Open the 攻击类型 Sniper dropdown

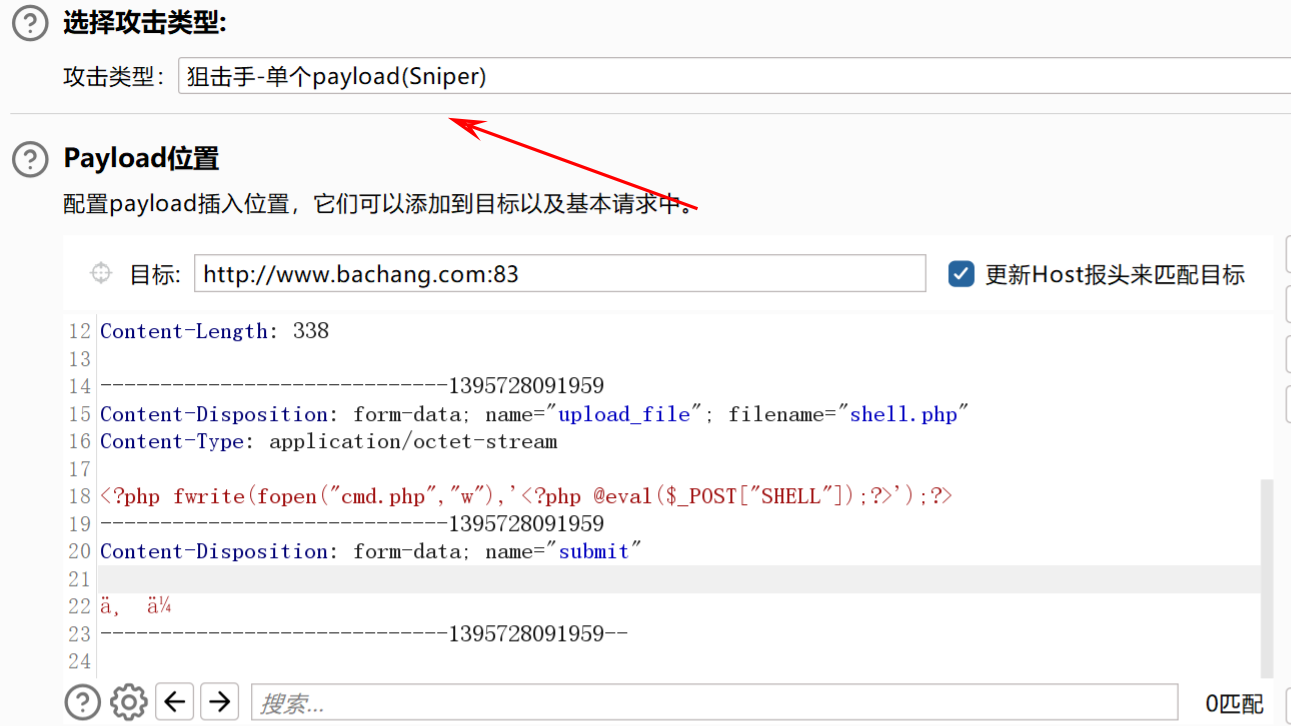[734, 76]
